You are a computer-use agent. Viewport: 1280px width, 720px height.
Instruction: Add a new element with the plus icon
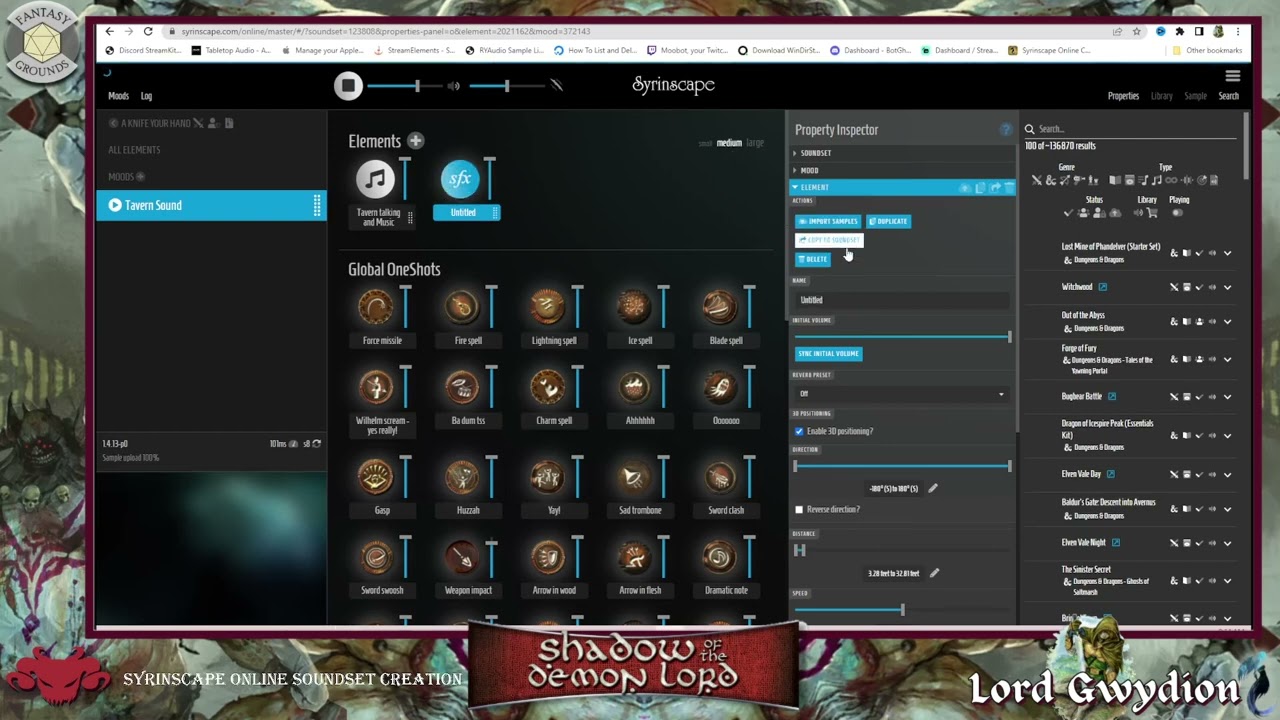415,141
